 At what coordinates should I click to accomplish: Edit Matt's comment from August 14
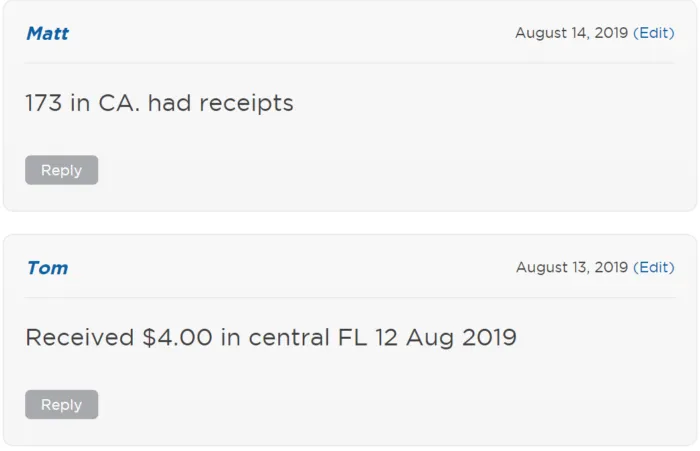(x=654, y=33)
